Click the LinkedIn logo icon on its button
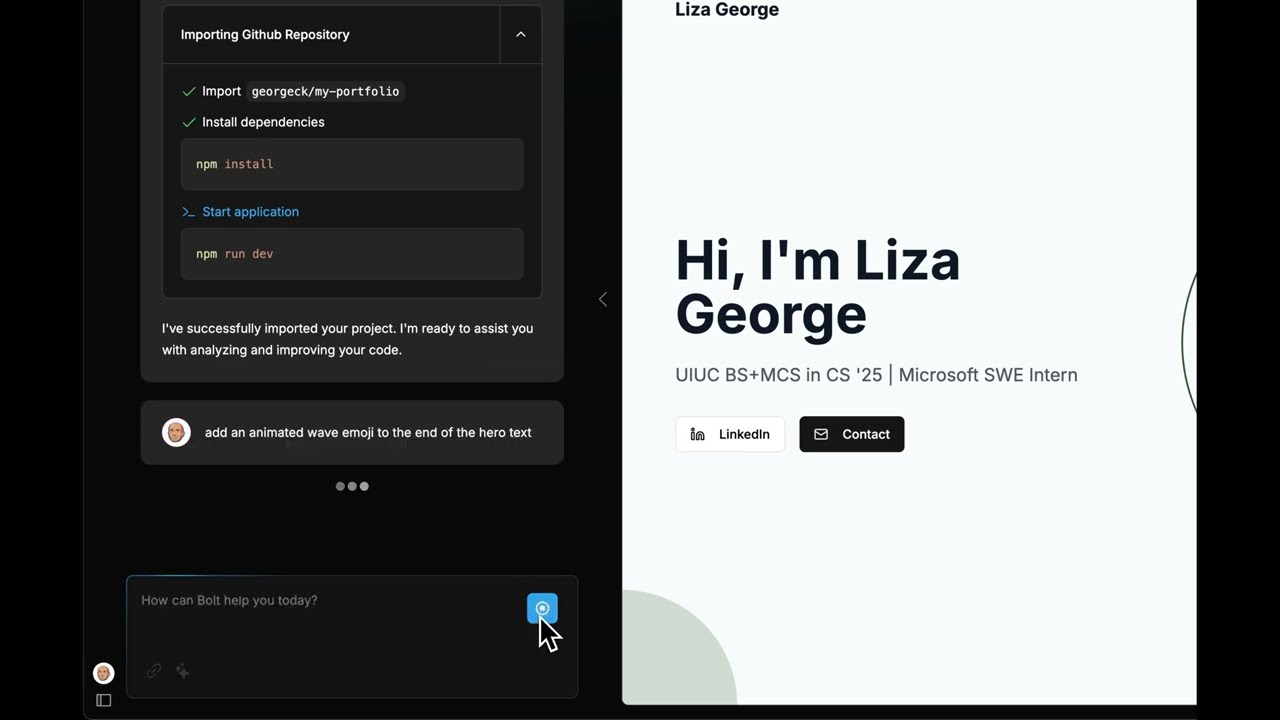1280x720 pixels. (697, 434)
